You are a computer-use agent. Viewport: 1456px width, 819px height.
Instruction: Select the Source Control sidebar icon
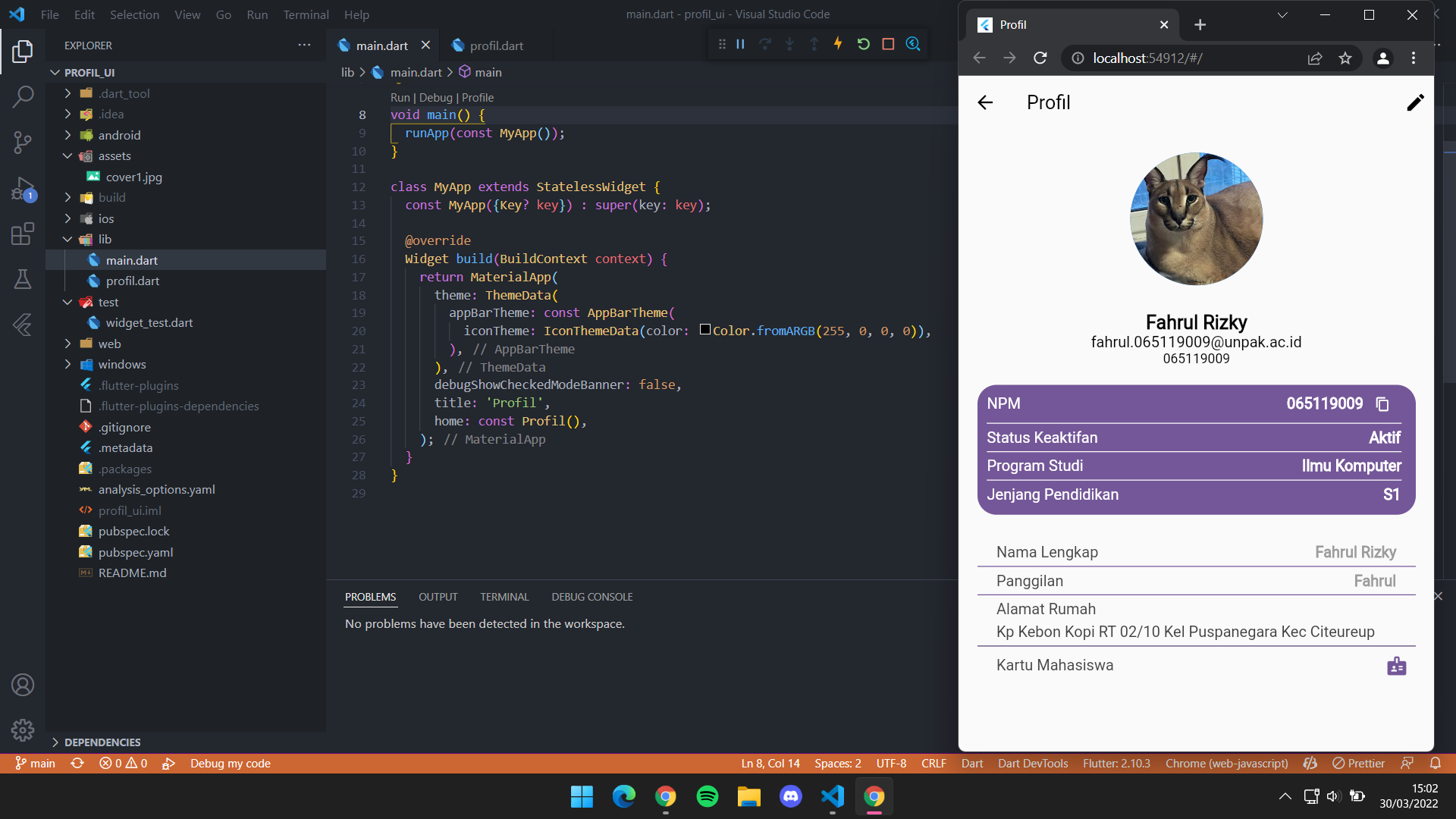[23, 143]
